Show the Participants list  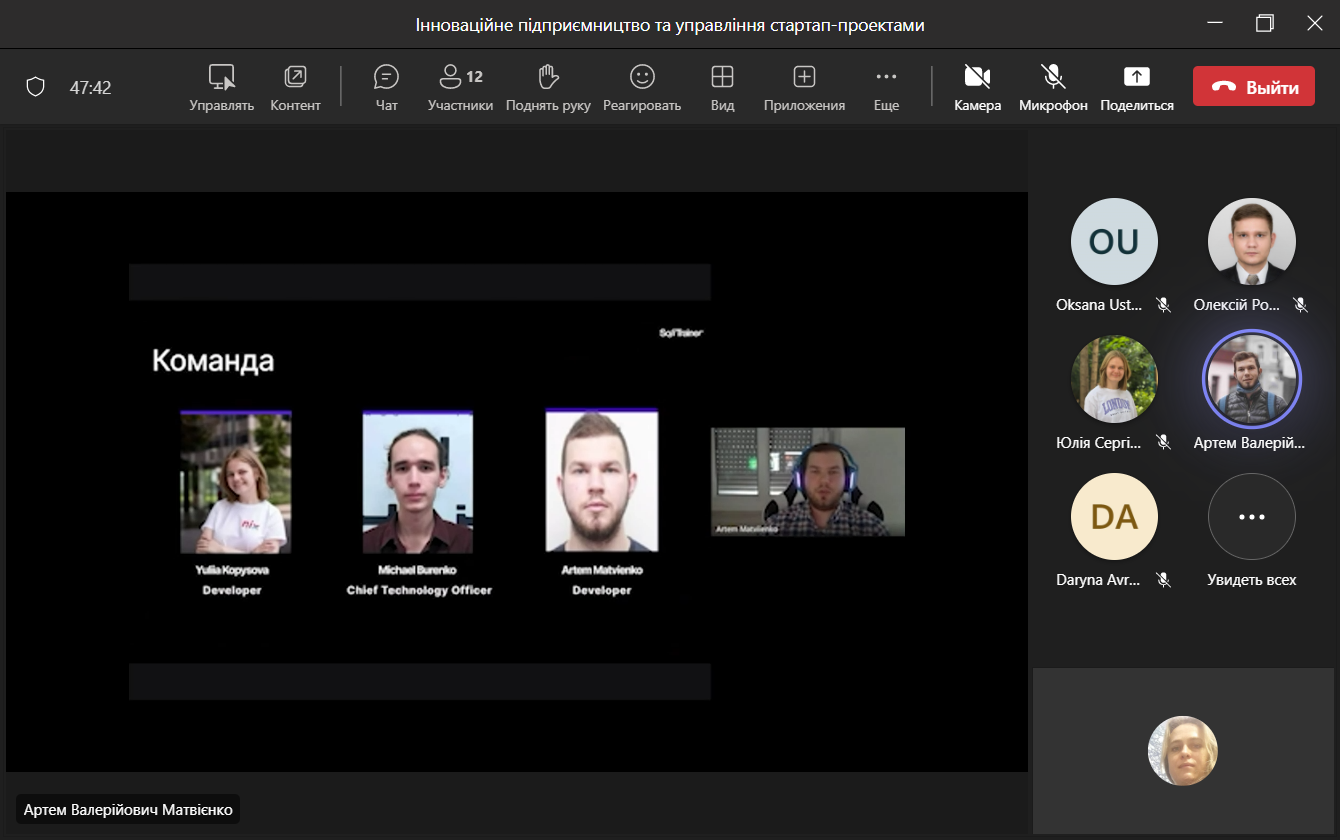460,87
